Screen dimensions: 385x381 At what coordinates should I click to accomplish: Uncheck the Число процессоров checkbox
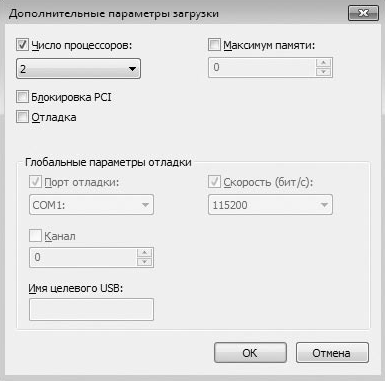click(22, 44)
